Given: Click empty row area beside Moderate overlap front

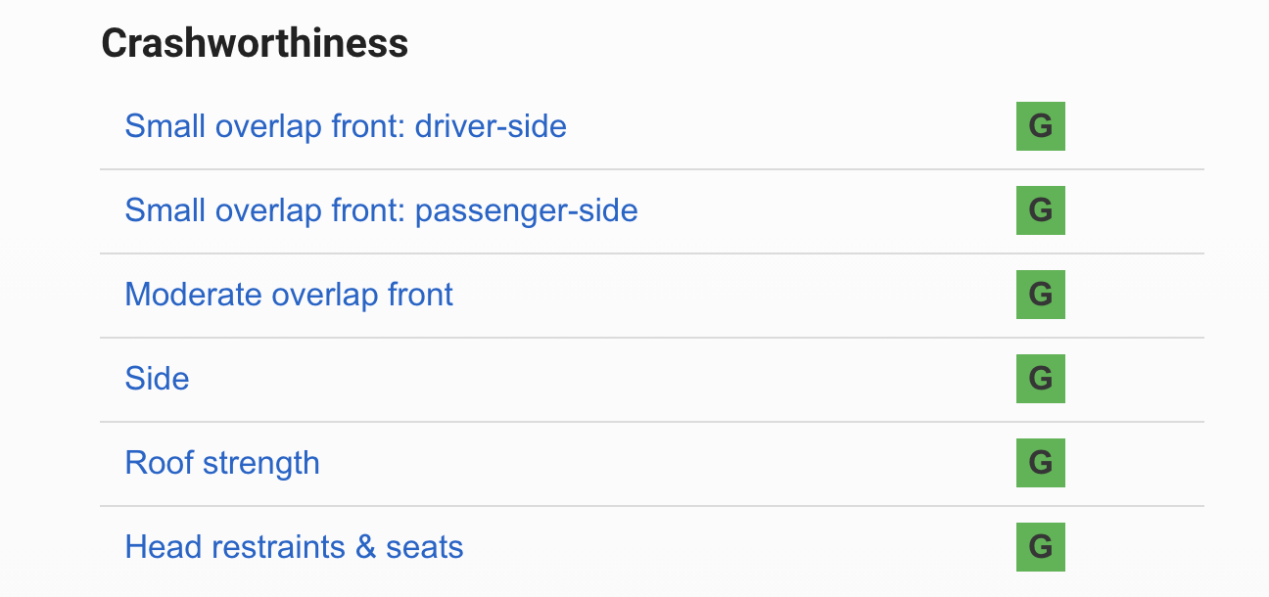Looking at the screenshot, I should coord(730,295).
